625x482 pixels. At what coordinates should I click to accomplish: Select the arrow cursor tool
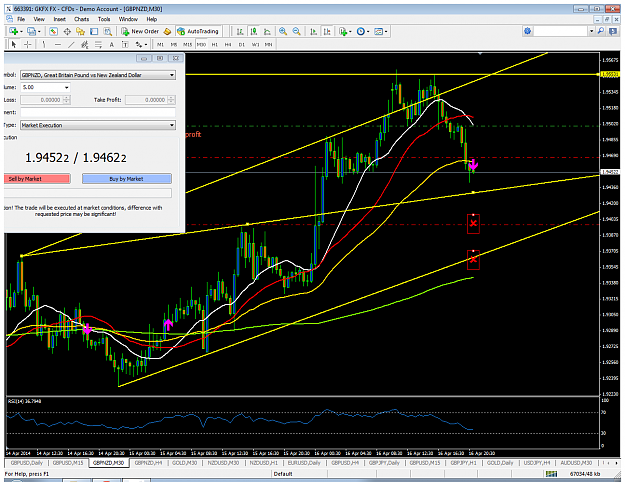(14, 45)
